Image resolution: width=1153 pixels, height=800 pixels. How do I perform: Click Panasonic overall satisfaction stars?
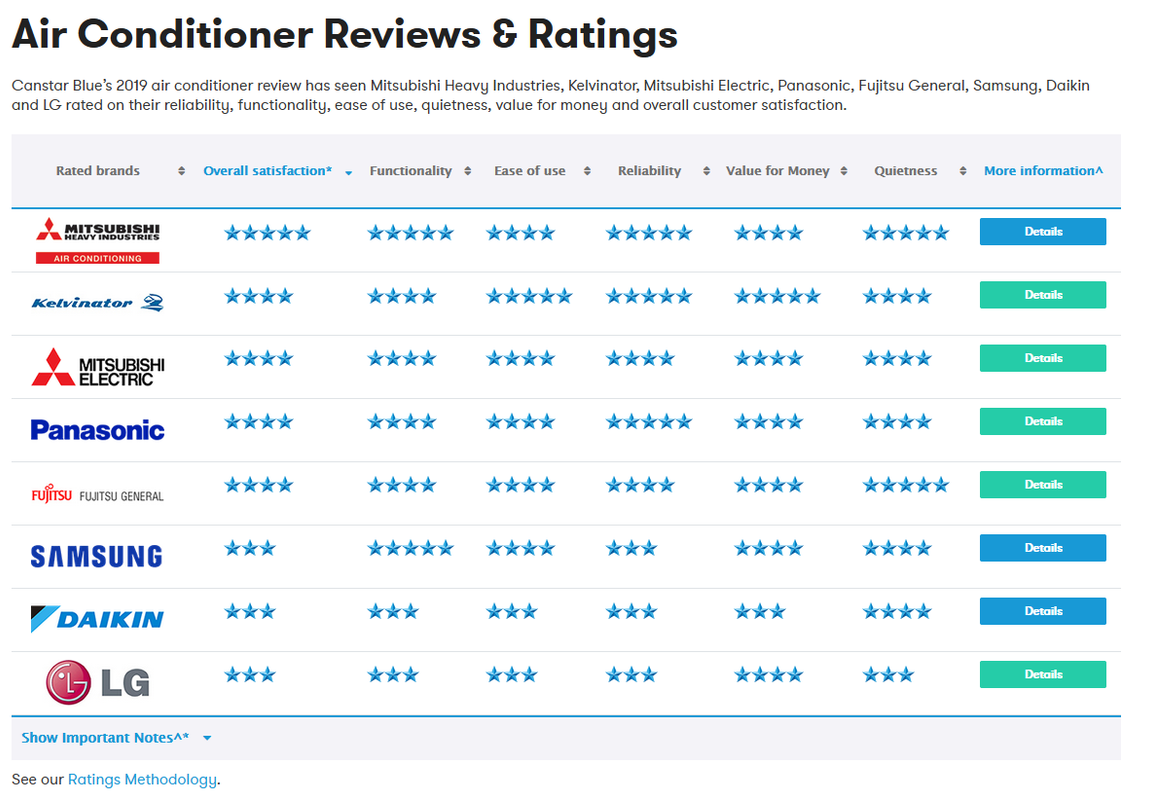tap(259, 421)
